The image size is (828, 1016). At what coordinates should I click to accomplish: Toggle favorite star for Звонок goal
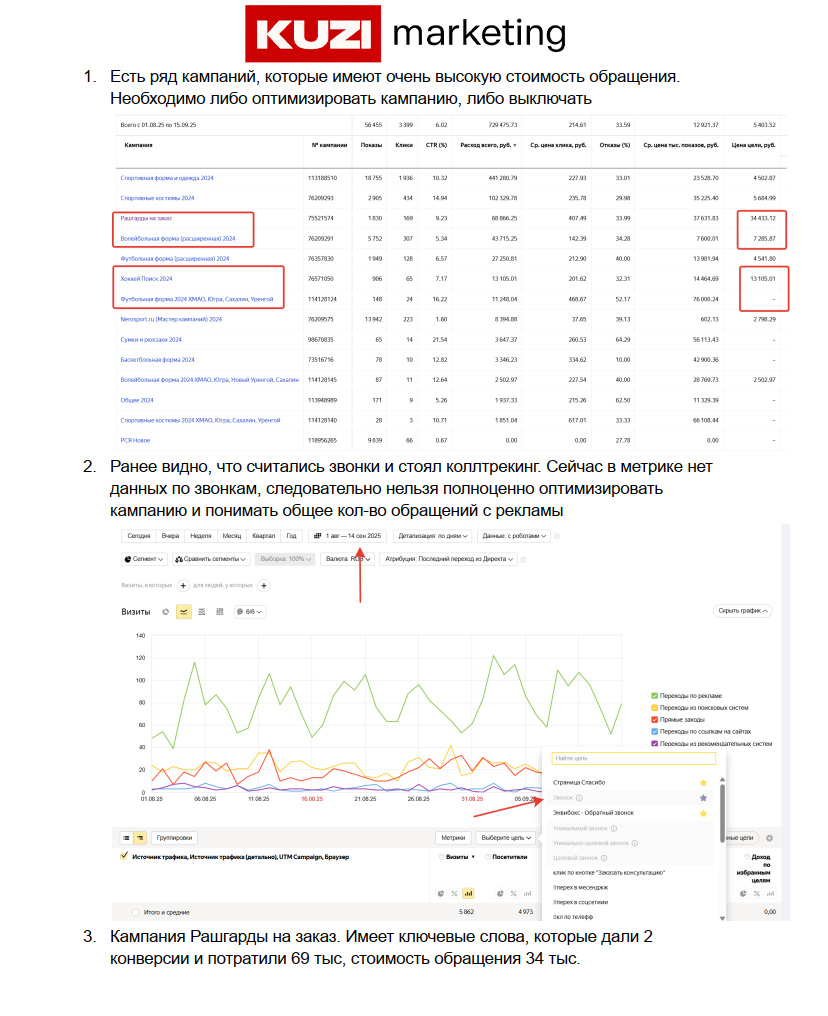coord(703,798)
